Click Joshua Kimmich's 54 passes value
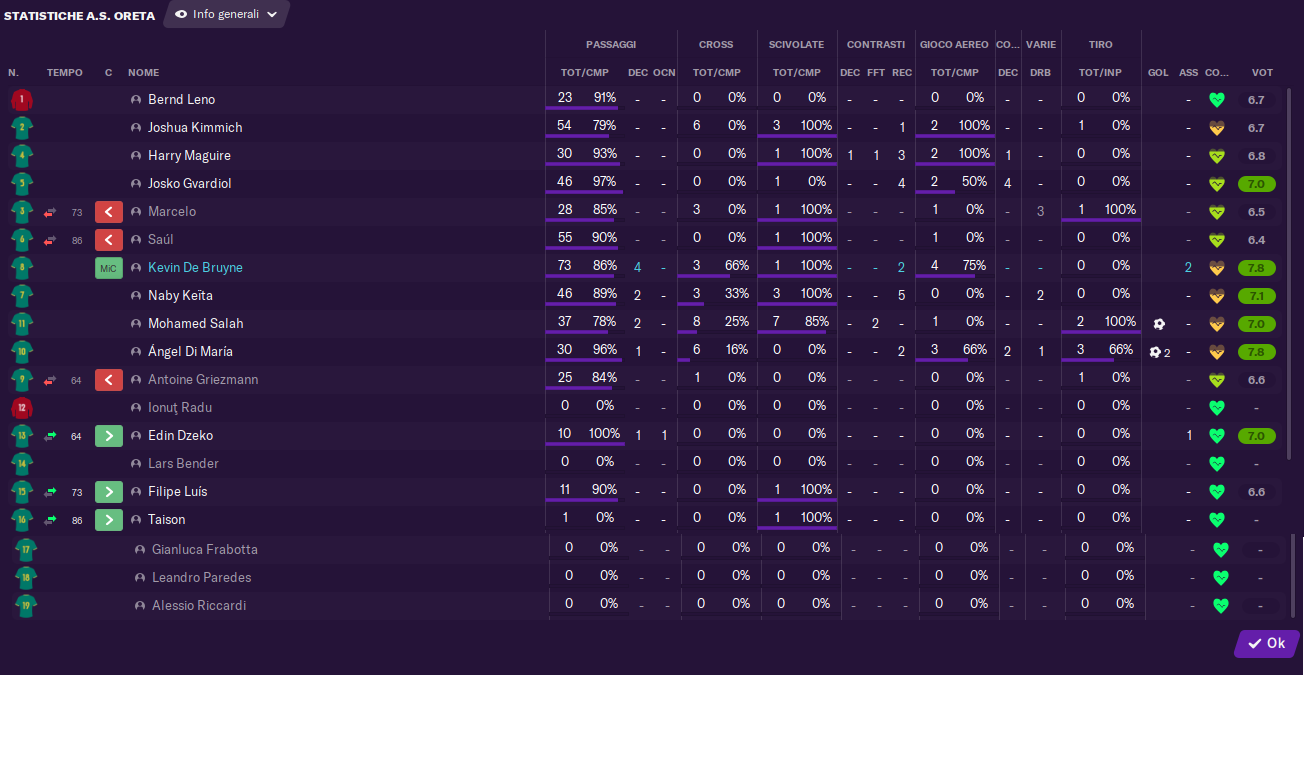1310x765 pixels. 564,126
